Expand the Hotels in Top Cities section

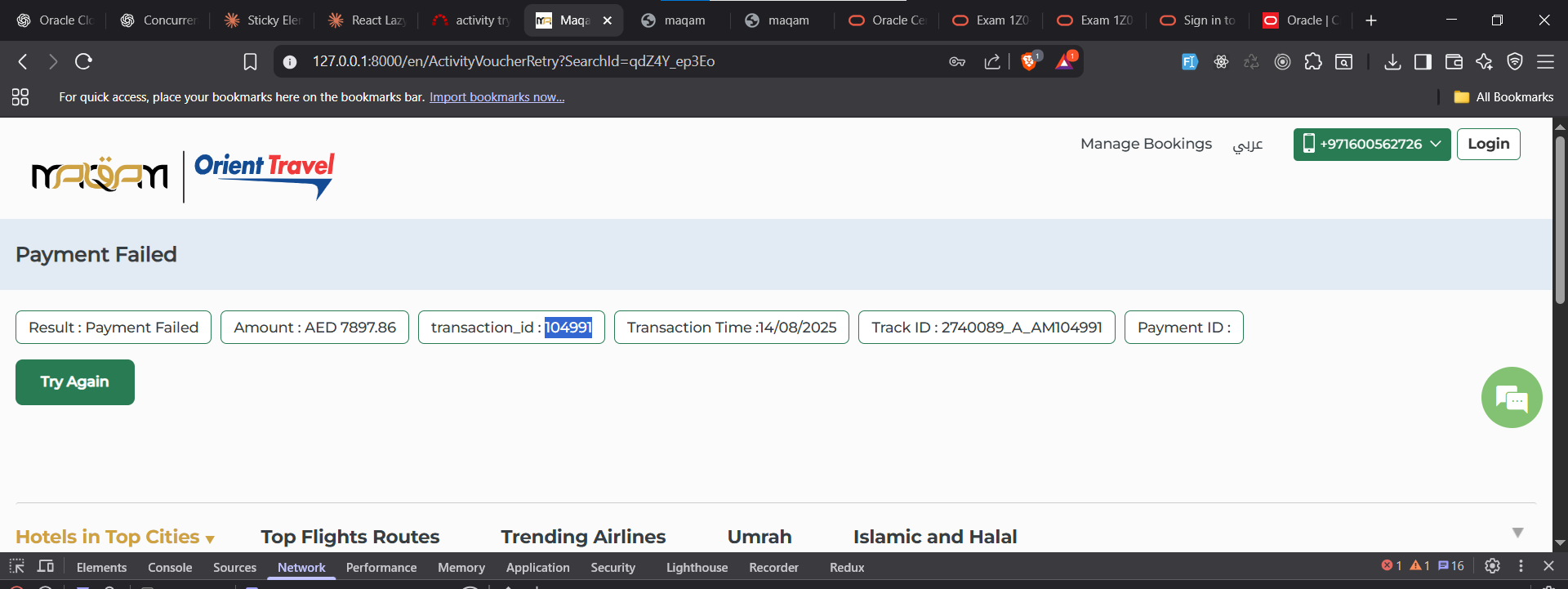pyautogui.click(x=115, y=537)
